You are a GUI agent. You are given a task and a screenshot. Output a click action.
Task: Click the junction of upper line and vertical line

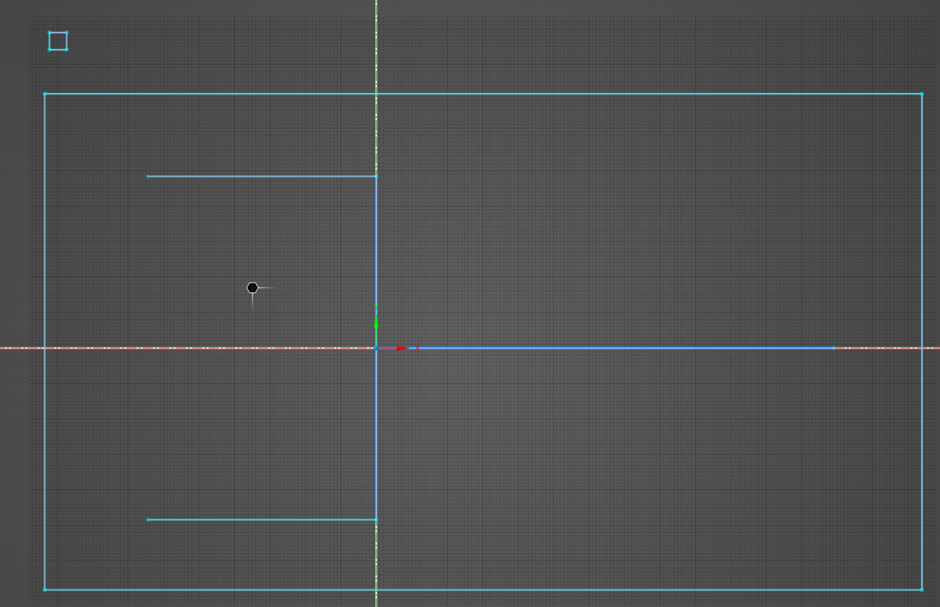(376, 176)
